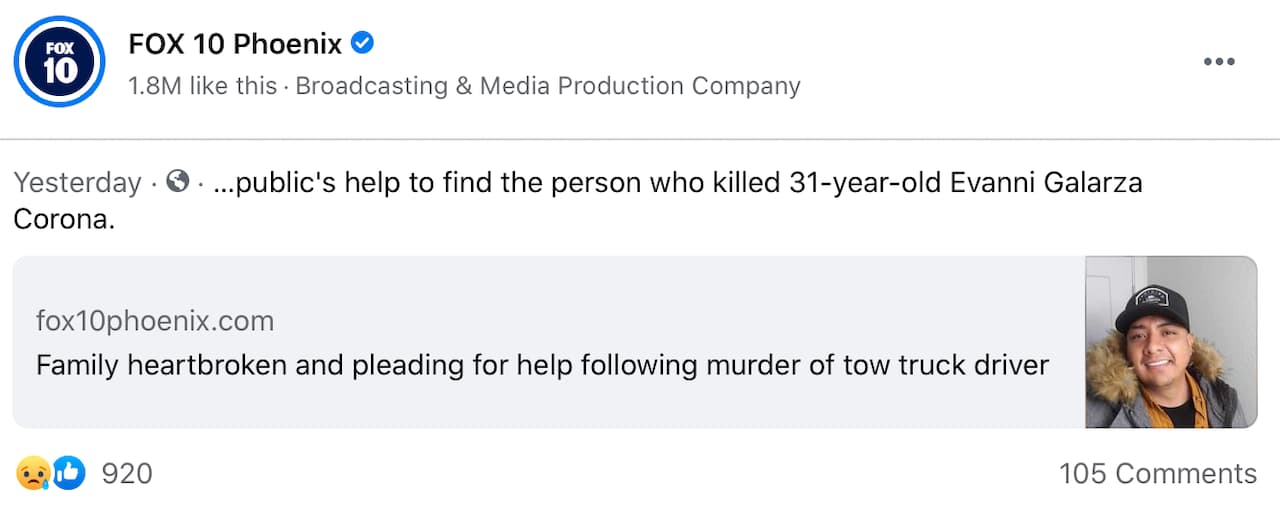
Task: Click the sad face reaction emoji
Action: point(33,472)
